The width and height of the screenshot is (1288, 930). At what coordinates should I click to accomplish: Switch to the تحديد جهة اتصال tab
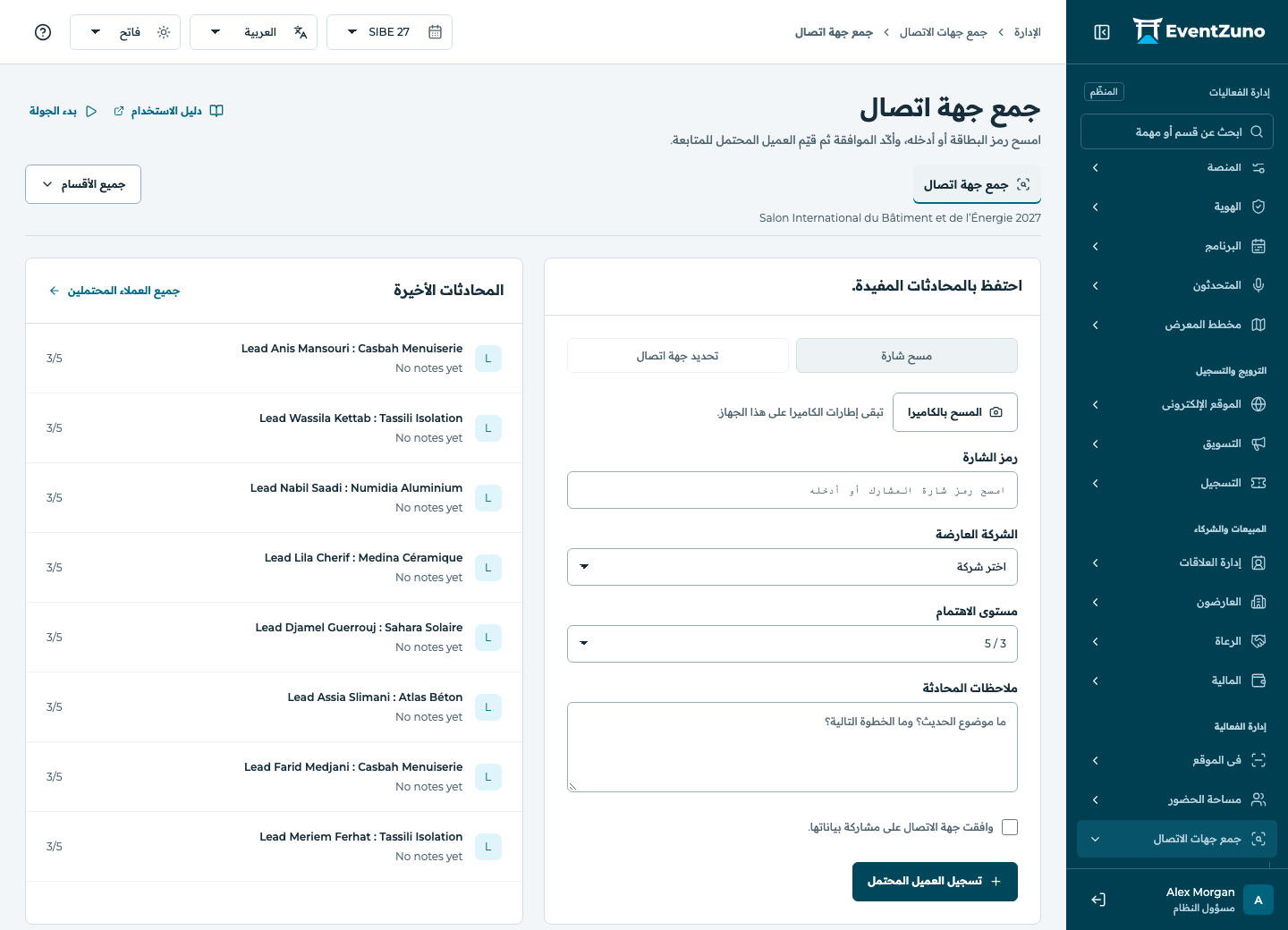678,356
